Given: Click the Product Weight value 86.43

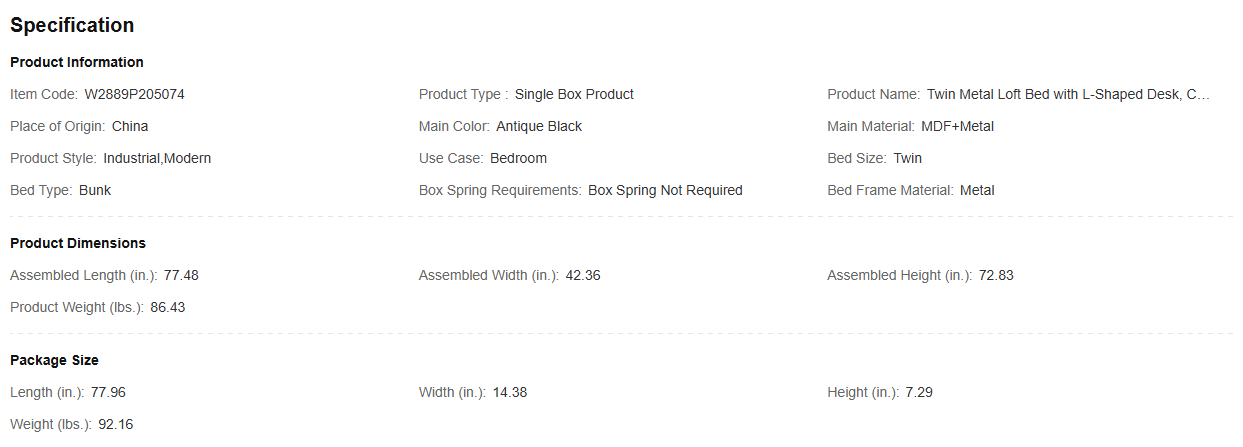Looking at the screenshot, I should pos(168,307).
